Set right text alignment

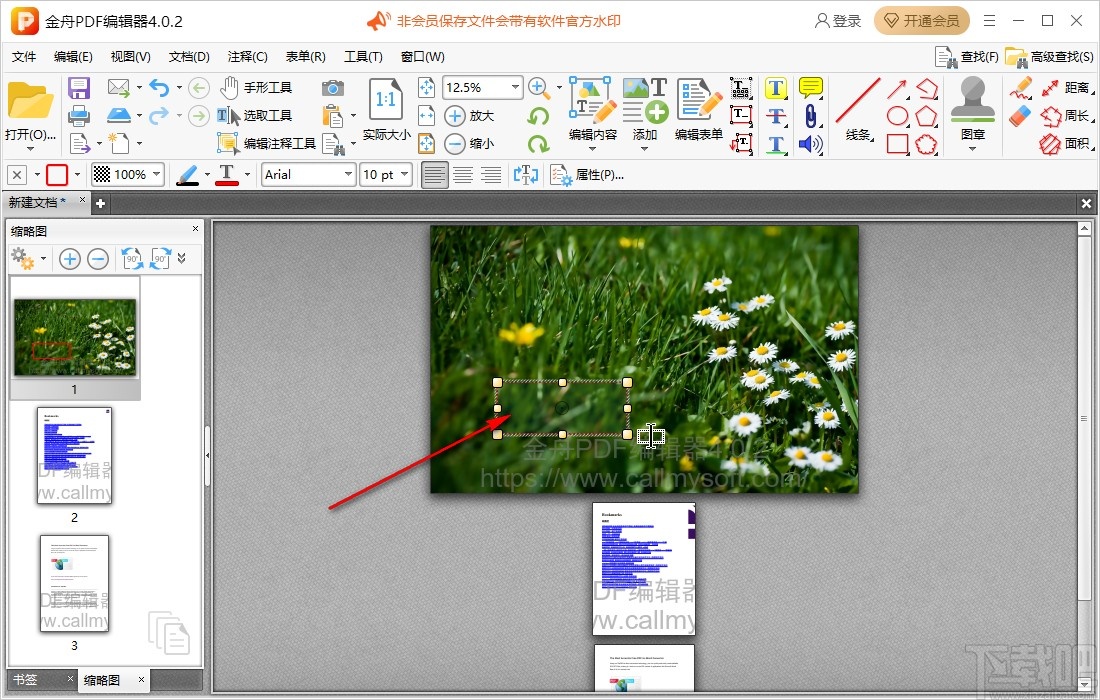[490, 175]
